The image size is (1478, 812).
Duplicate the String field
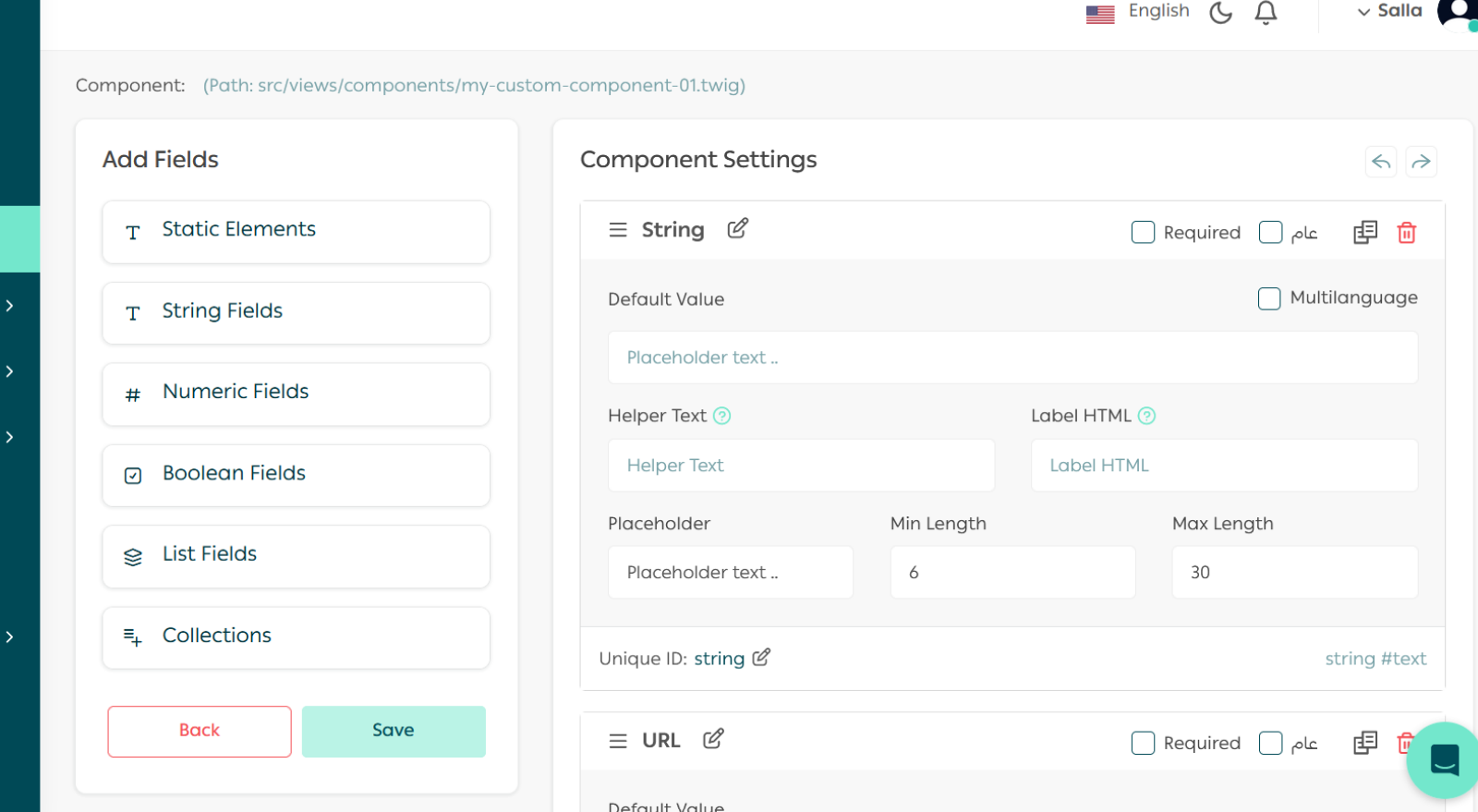tap(1365, 232)
